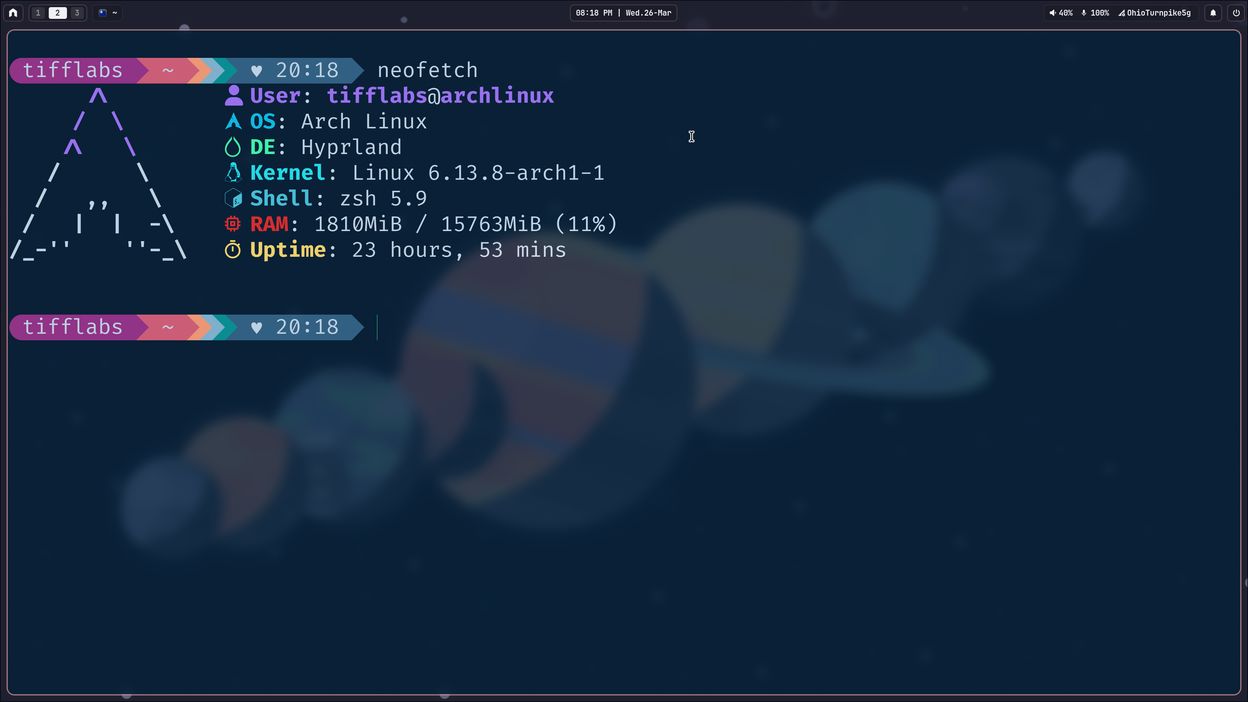The height and width of the screenshot is (702, 1248).
Task: Click the 'Hyprland' DE value
Action: [x=351, y=148]
